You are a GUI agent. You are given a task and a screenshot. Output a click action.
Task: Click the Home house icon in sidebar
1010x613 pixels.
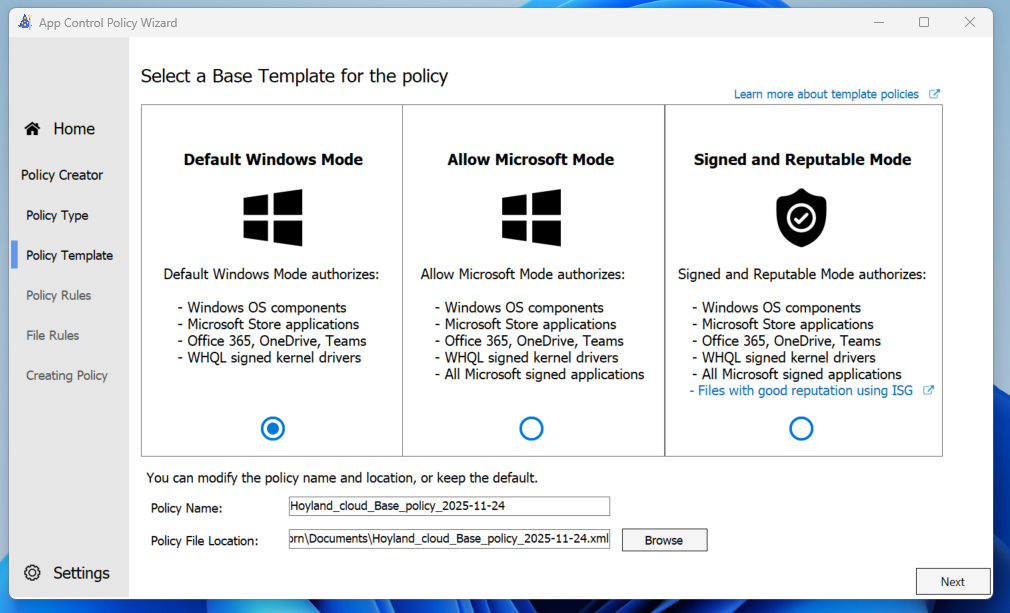[x=33, y=129]
